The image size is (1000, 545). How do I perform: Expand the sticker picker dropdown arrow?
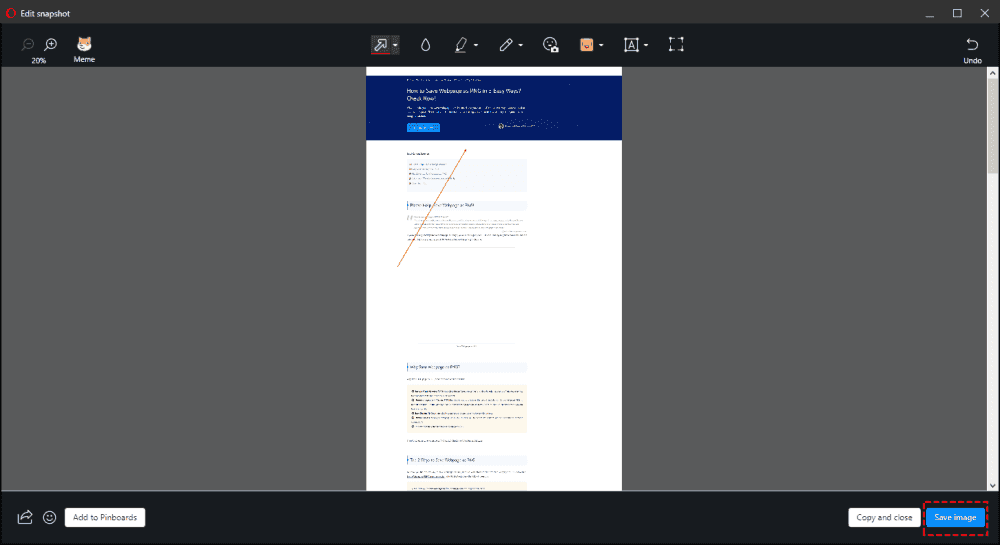(601, 45)
